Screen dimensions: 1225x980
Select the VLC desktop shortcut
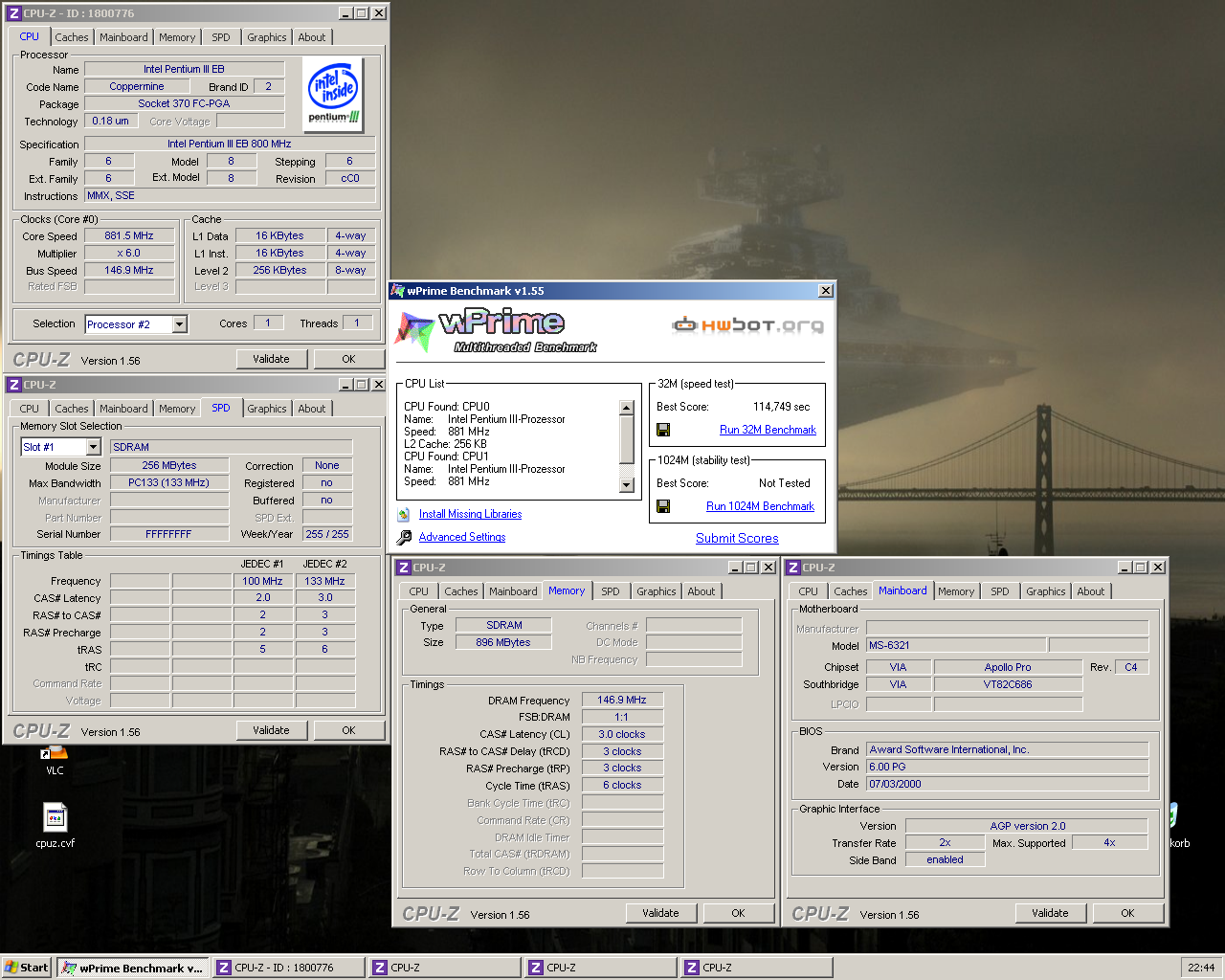55,762
